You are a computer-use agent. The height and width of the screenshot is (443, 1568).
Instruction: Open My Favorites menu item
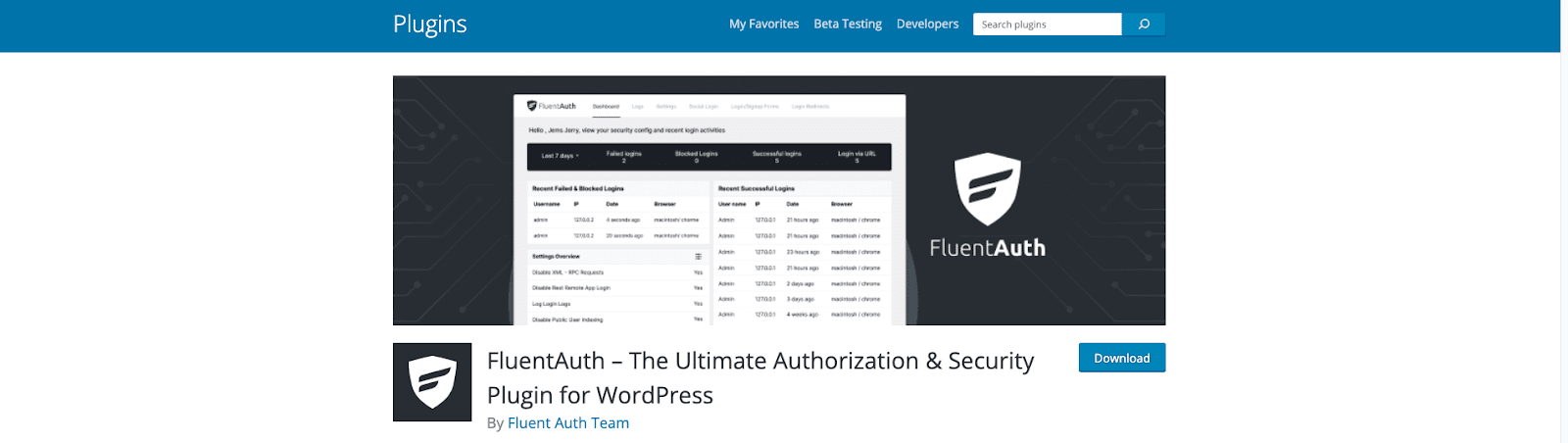point(763,25)
